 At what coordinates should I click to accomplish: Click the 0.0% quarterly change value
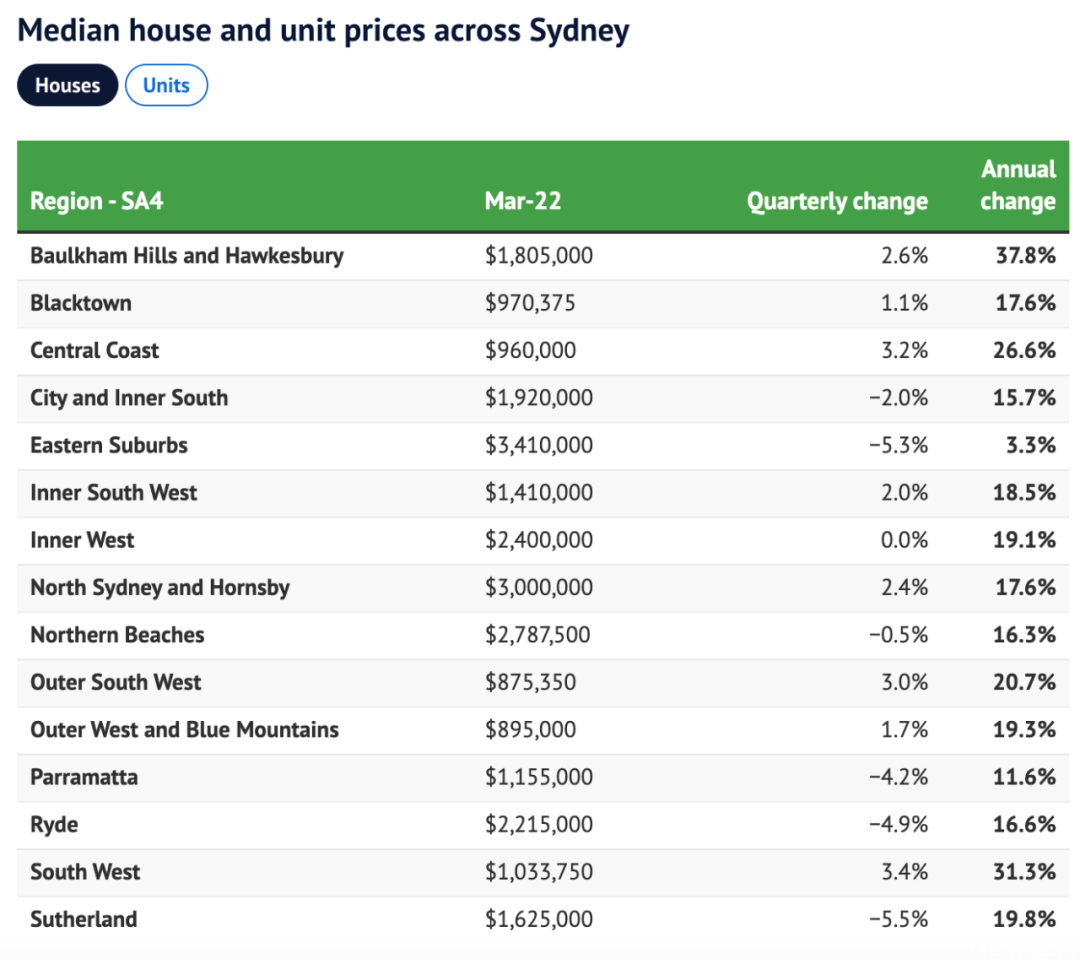(x=904, y=540)
